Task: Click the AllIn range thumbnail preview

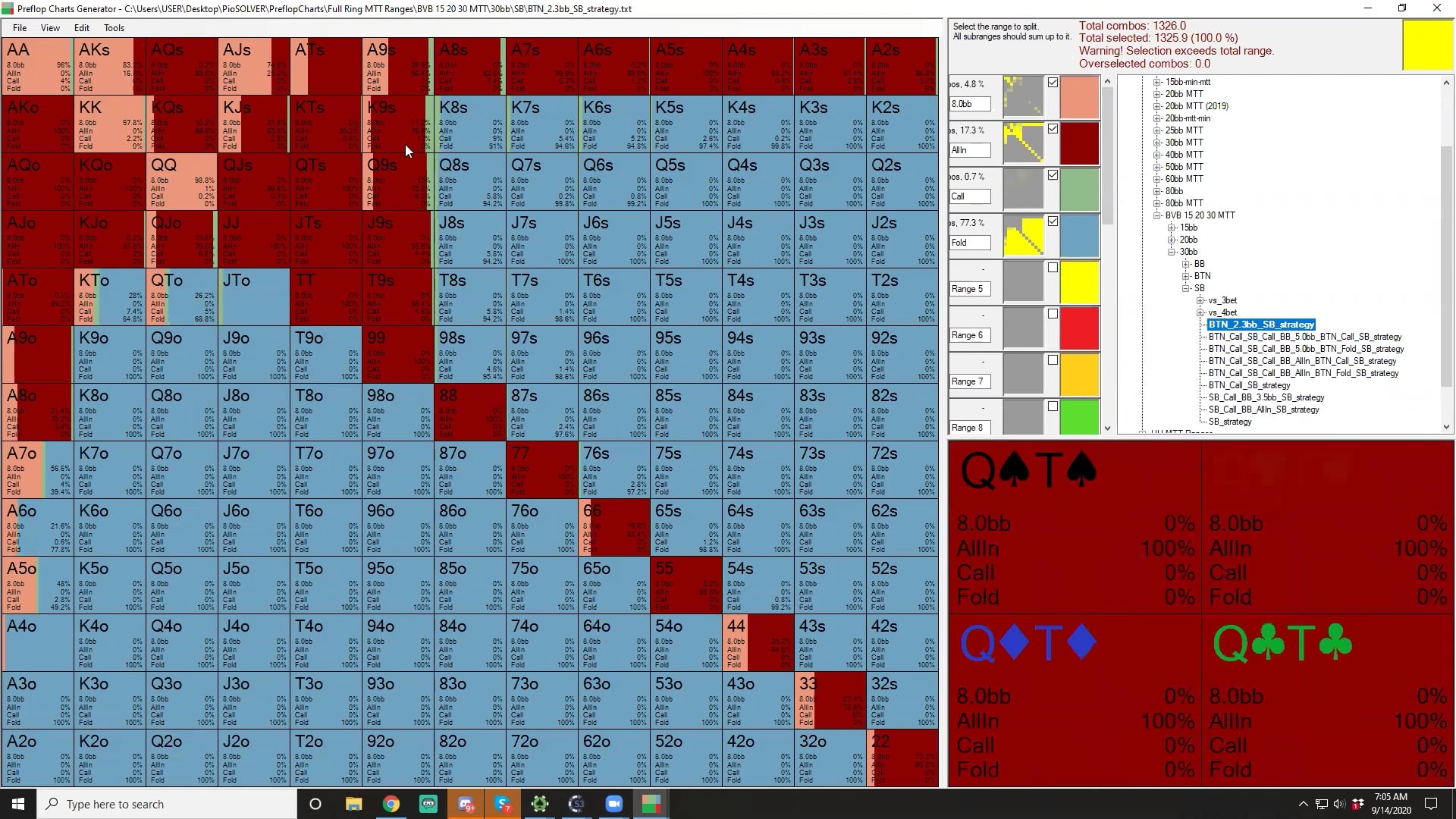Action: (x=1023, y=143)
